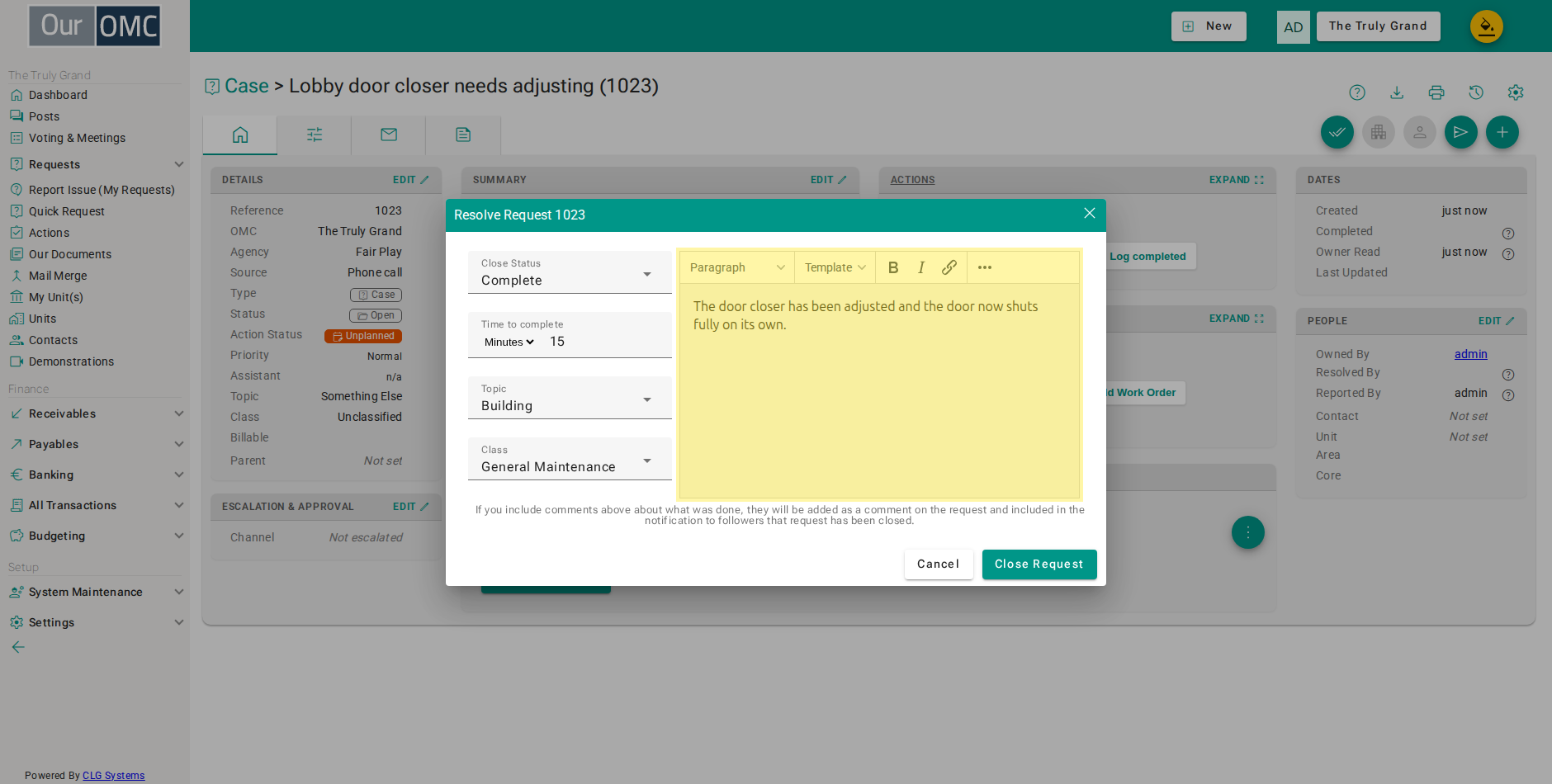Click the green plus round button
Image resolution: width=1552 pixels, height=784 pixels.
coord(1502,132)
